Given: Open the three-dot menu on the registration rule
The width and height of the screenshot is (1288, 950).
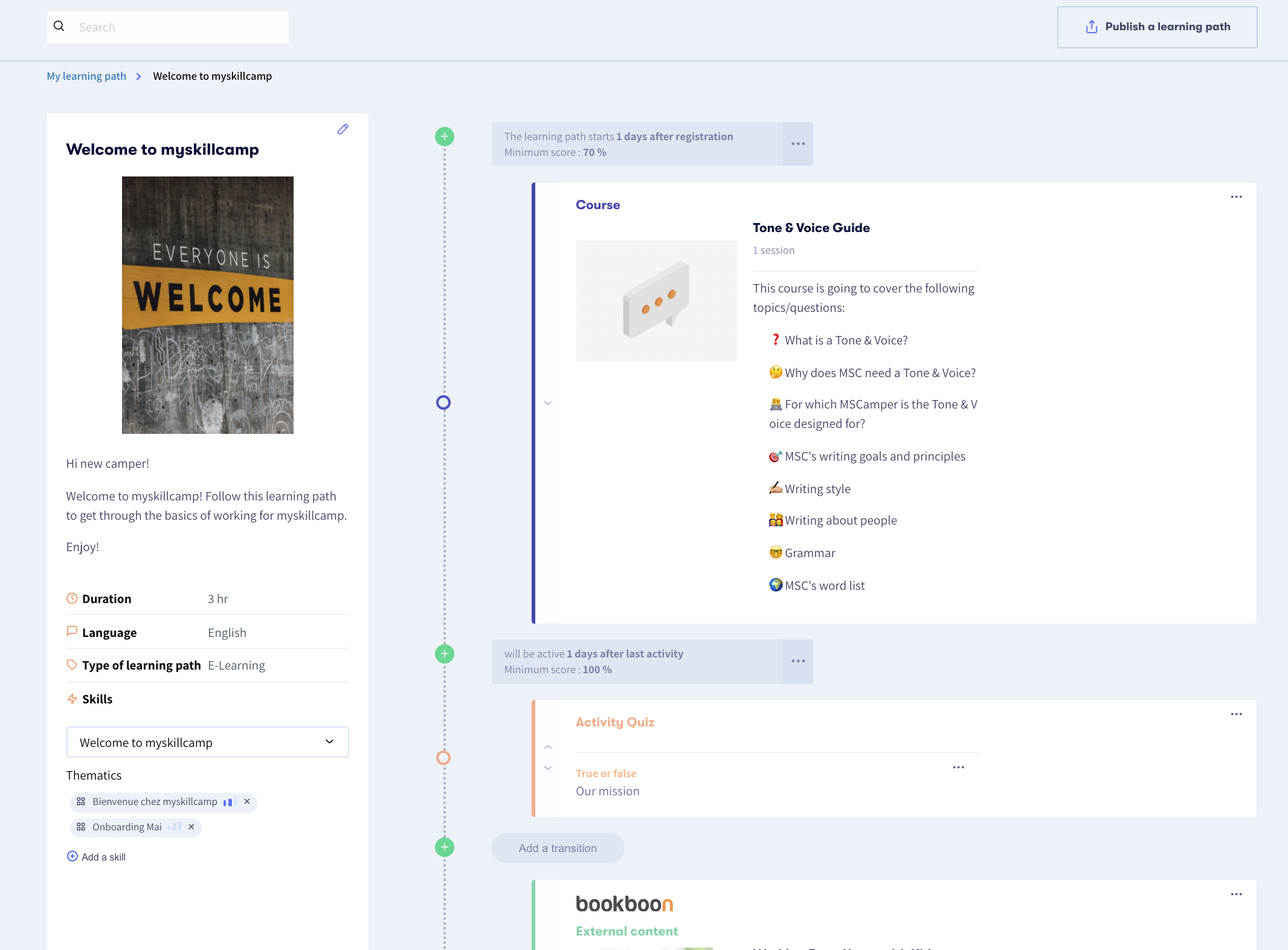Looking at the screenshot, I should click(x=797, y=143).
